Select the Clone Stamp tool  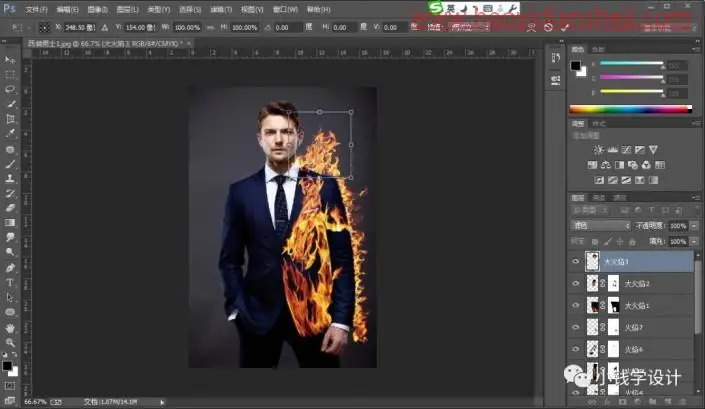tap(10, 179)
